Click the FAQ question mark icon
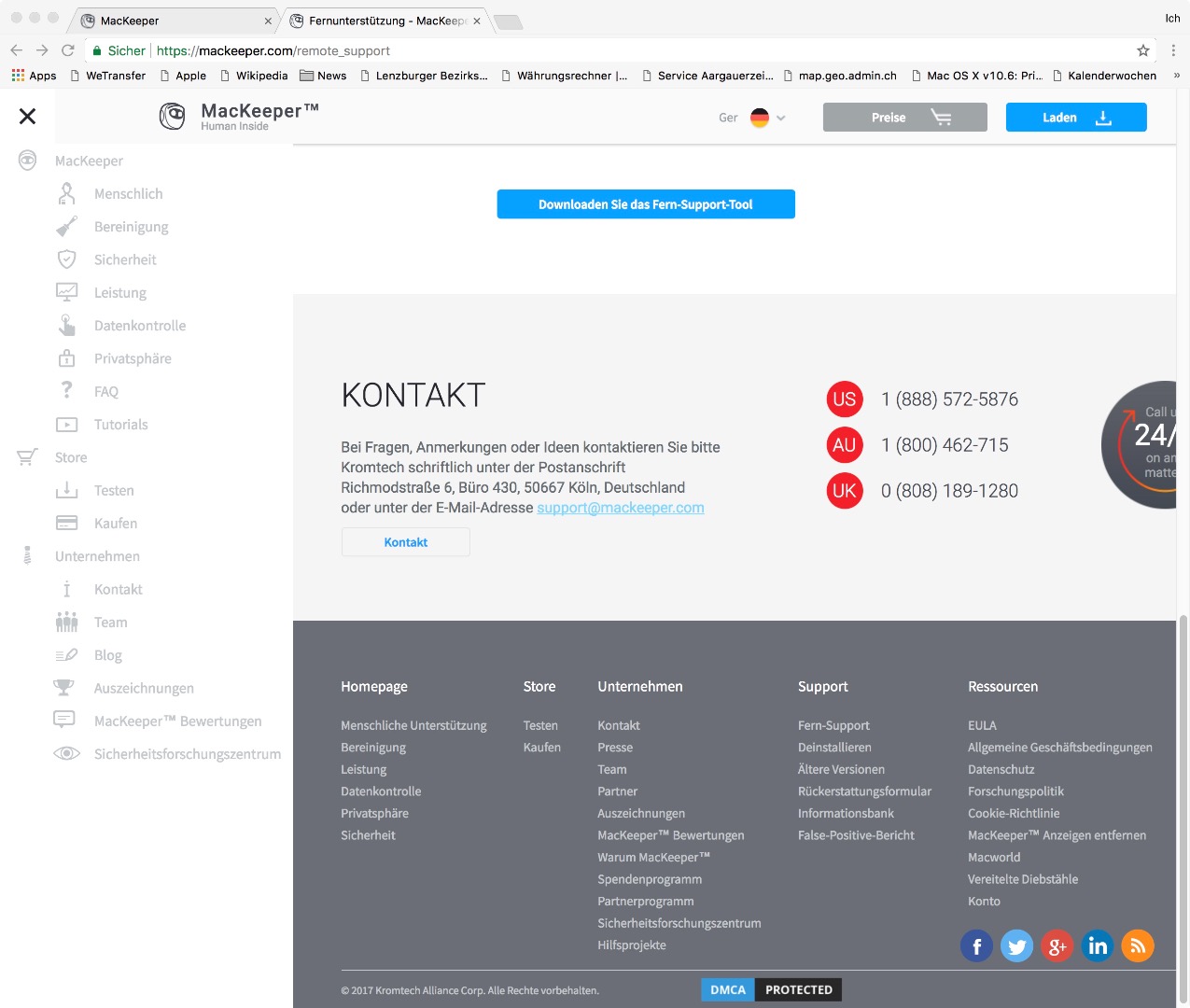 point(66,390)
